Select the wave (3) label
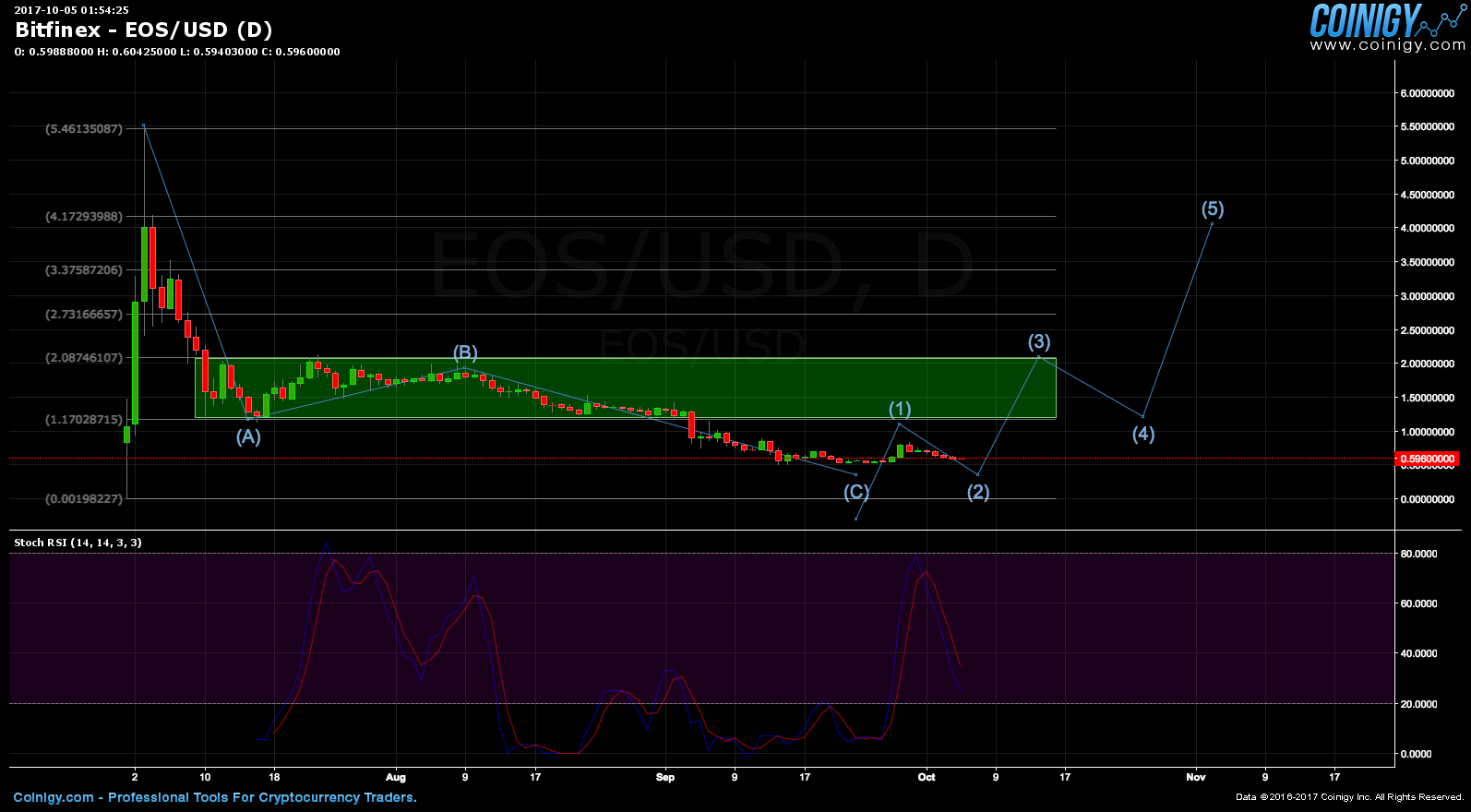 click(1039, 341)
